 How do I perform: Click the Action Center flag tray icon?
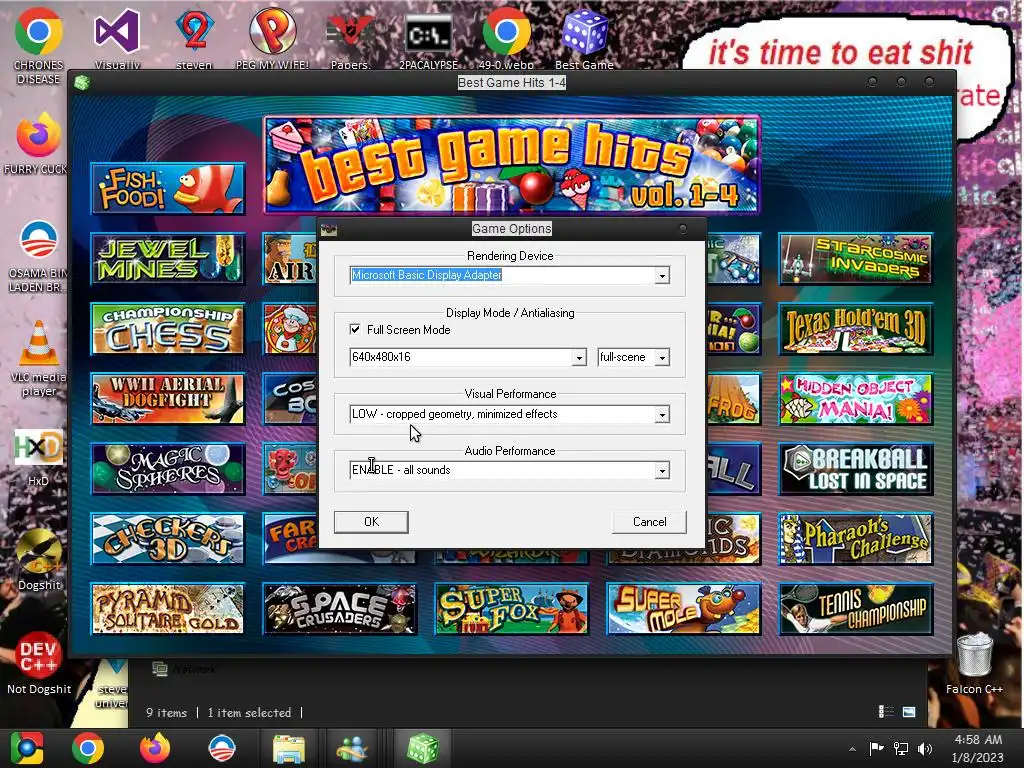pyautogui.click(x=876, y=748)
